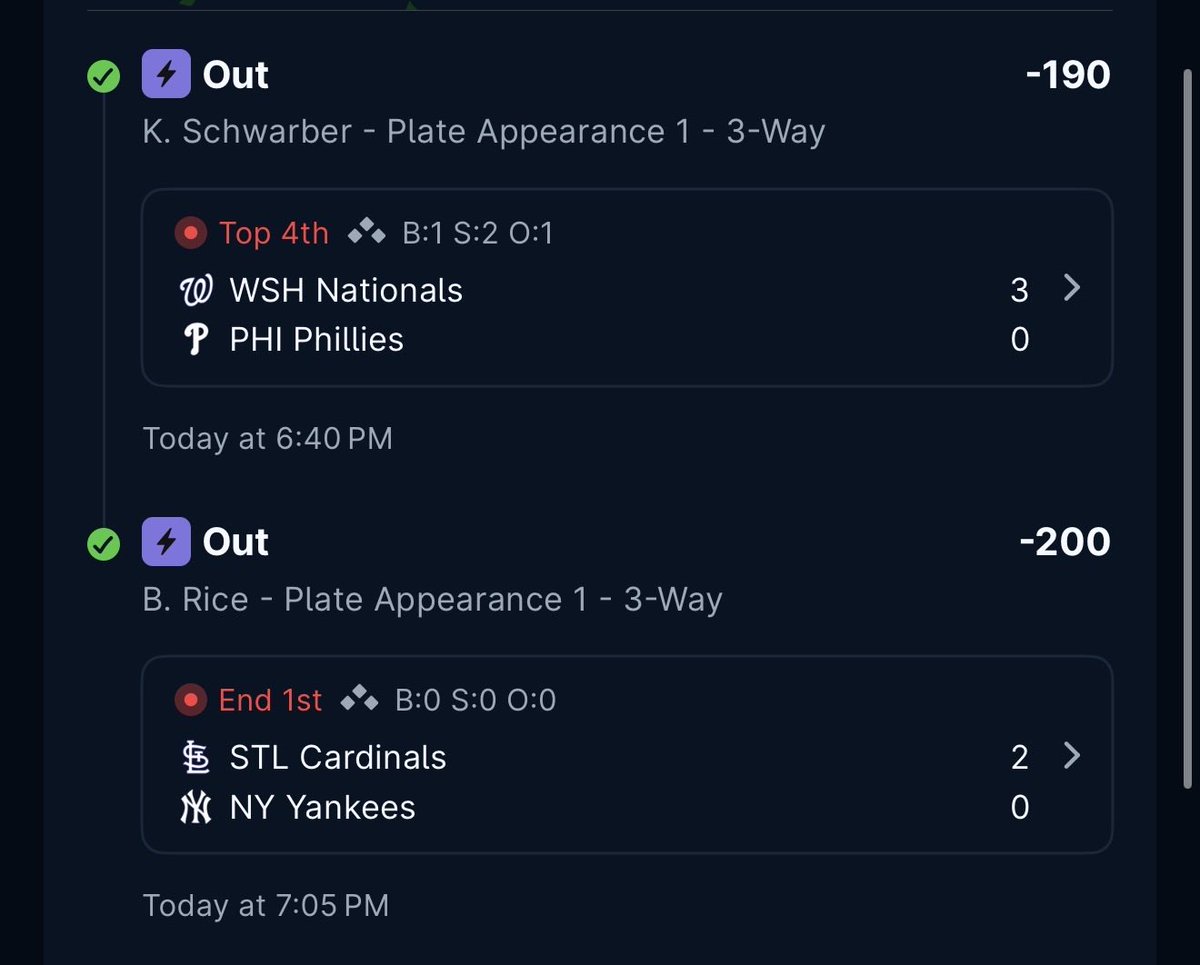Click the base runners diamond icon in Nationals game
1200x965 pixels.
[366, 234]
